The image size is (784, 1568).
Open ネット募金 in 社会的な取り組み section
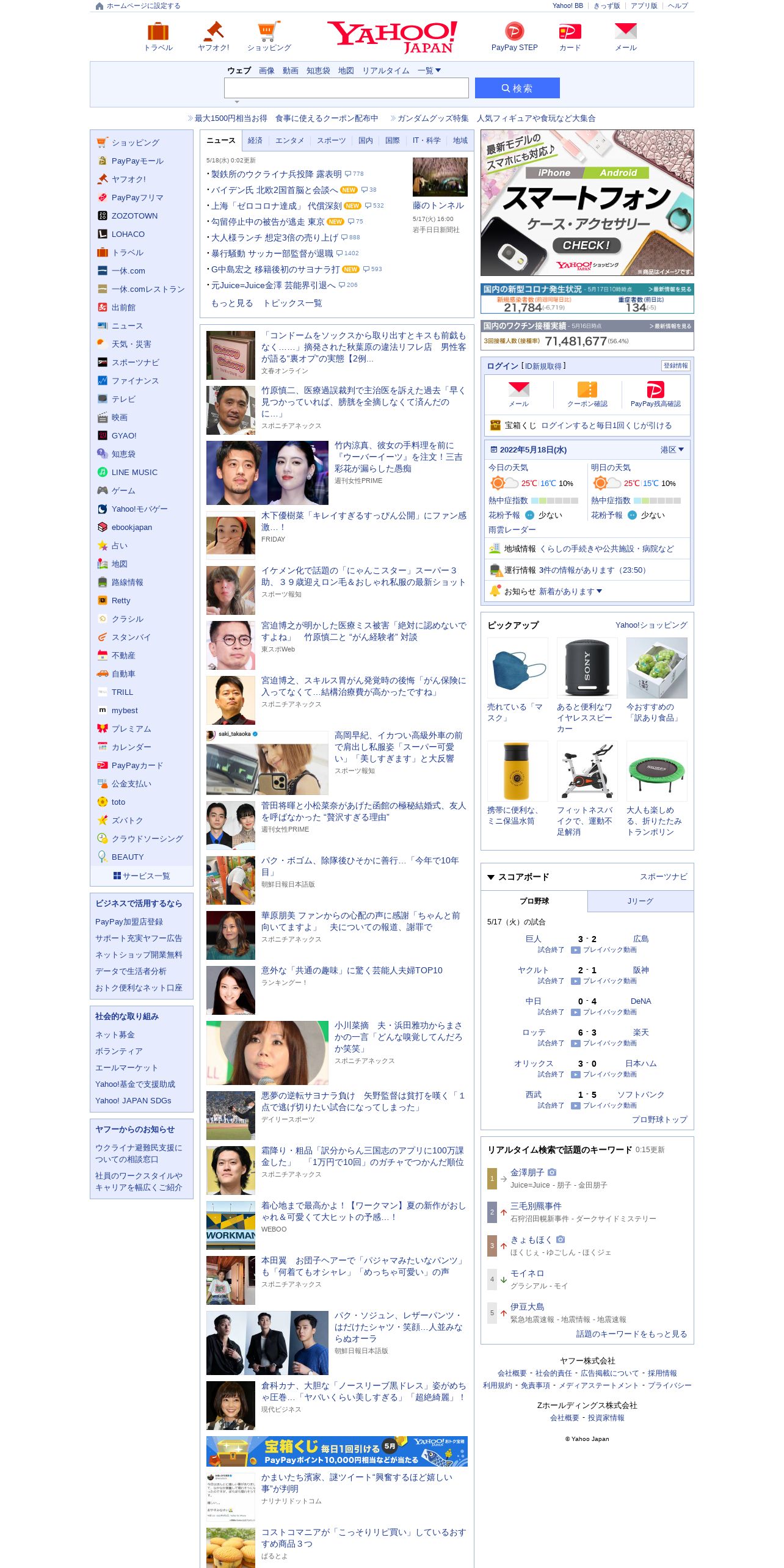pos(115,1035)
